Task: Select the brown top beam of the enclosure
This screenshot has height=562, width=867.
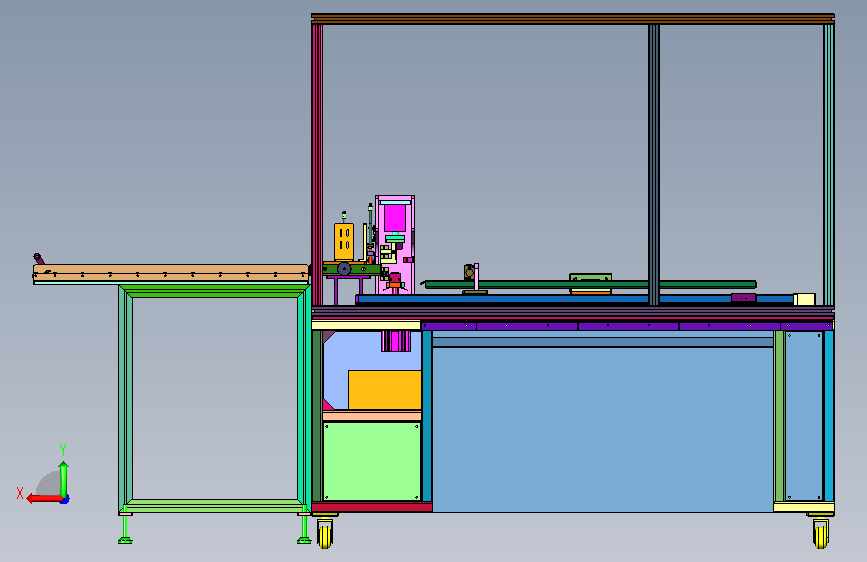Action: coord(573,19)
